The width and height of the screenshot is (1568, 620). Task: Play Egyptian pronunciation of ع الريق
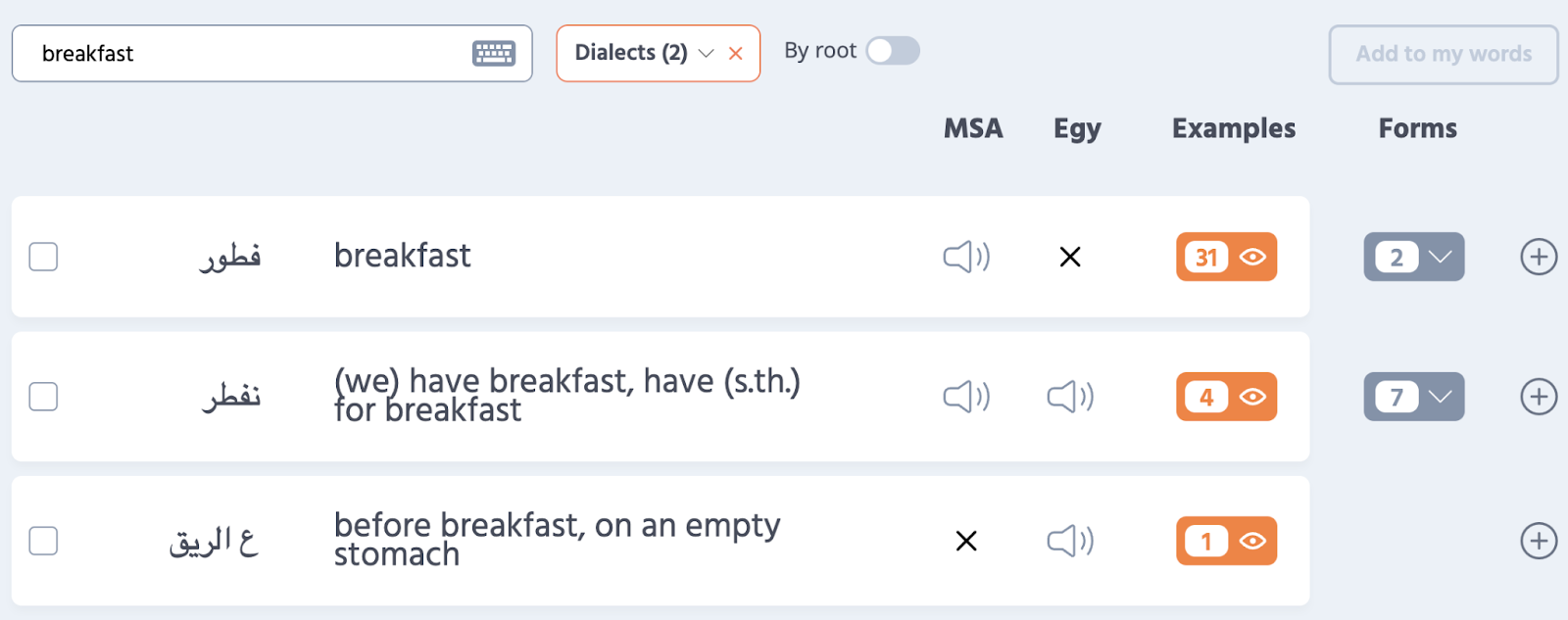[x=1070, y=540]
